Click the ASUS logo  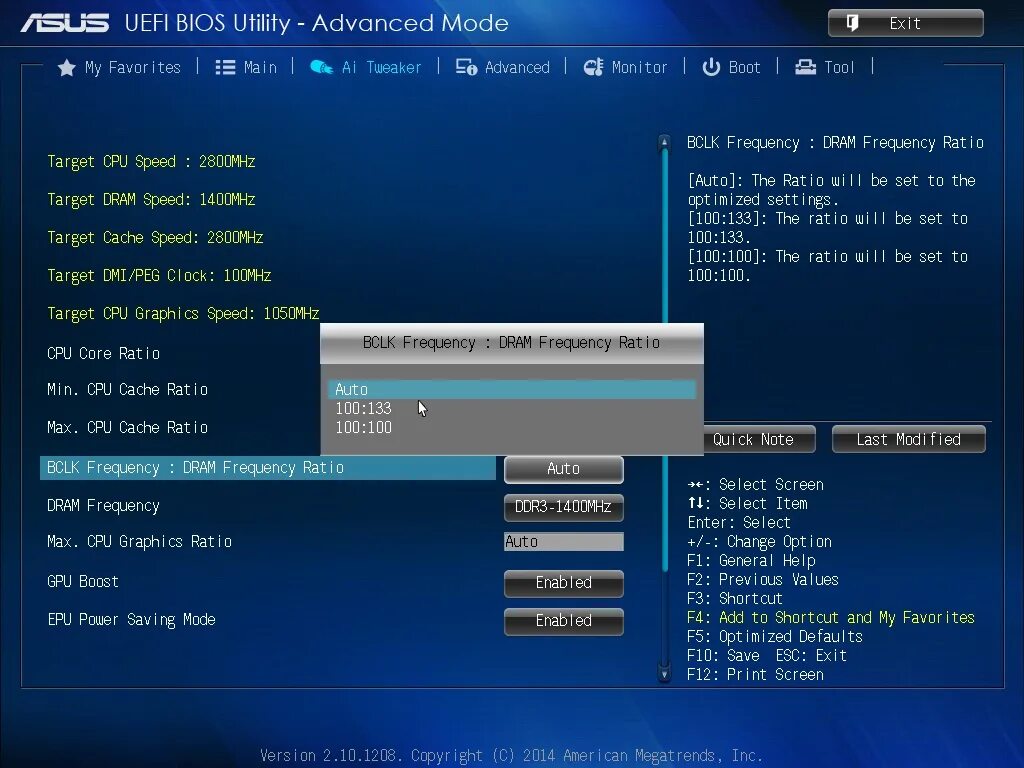65,23
